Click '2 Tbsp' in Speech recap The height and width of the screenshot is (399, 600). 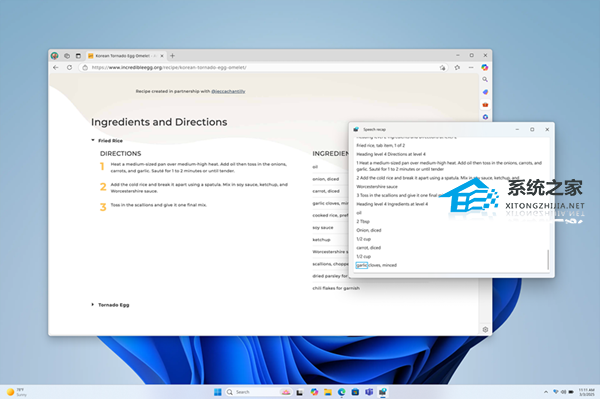click(x=363, y=221)
